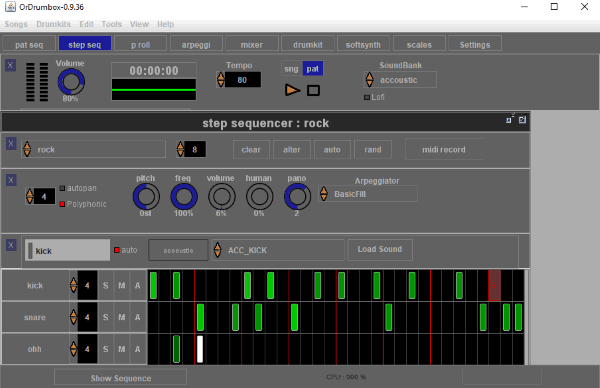Solo the kick track with S

pos(106,285)
